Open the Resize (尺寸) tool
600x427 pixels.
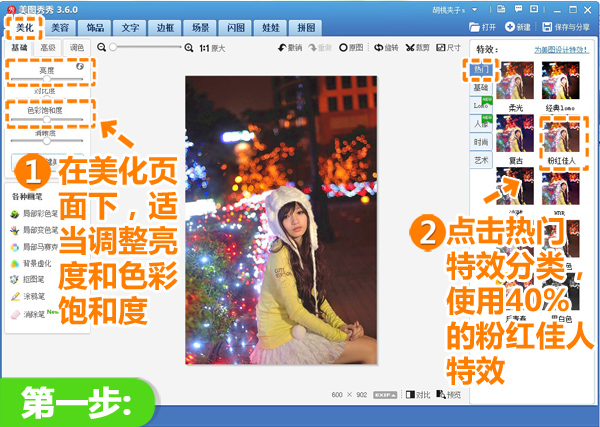tap(448, 47)
